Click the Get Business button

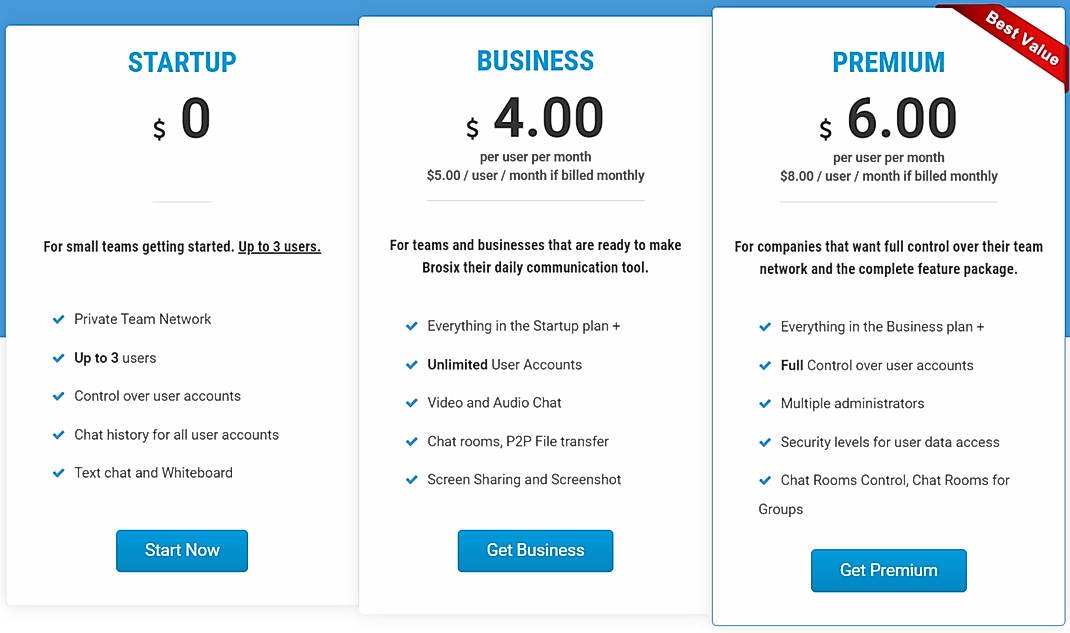535,550
